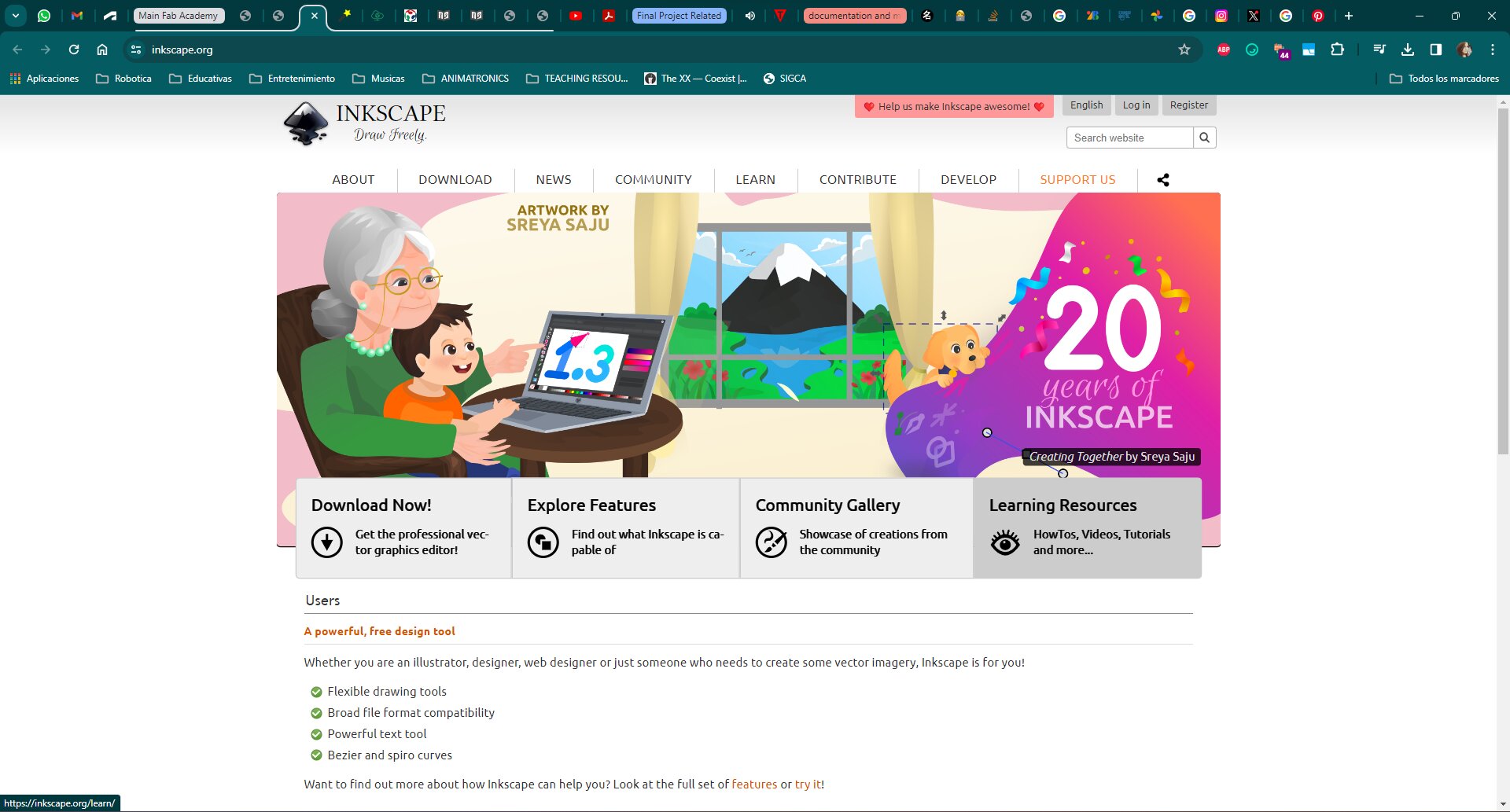Open The XX — Coexist bookmark
This screenshot has width=1510, height=812.
tap(695, 79)
